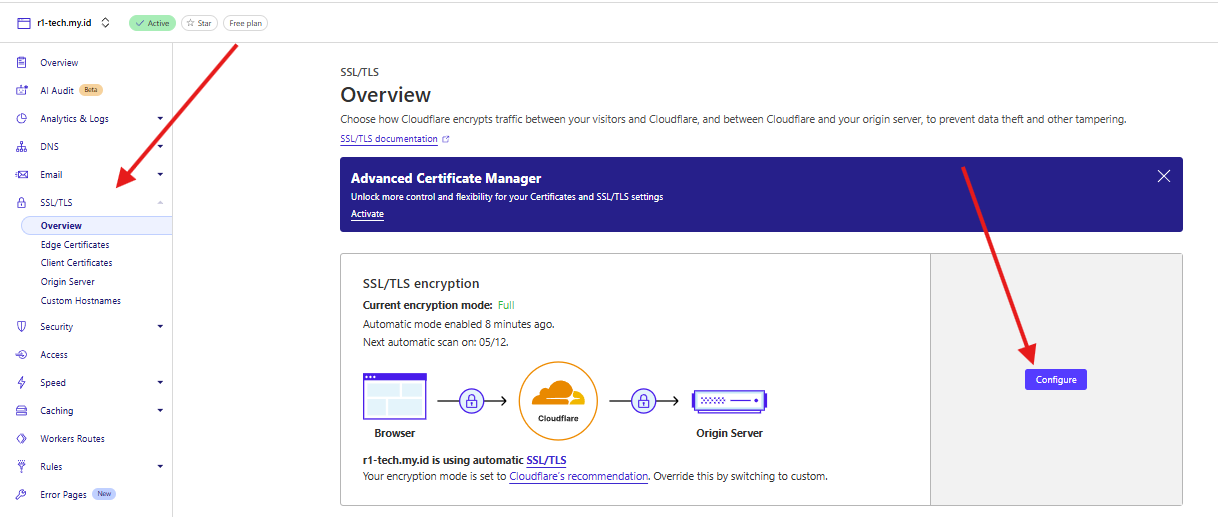This screenshot has width=1218, height=517.
Task: Click the Speed lightning bolt icon
Action: [22, 383]
